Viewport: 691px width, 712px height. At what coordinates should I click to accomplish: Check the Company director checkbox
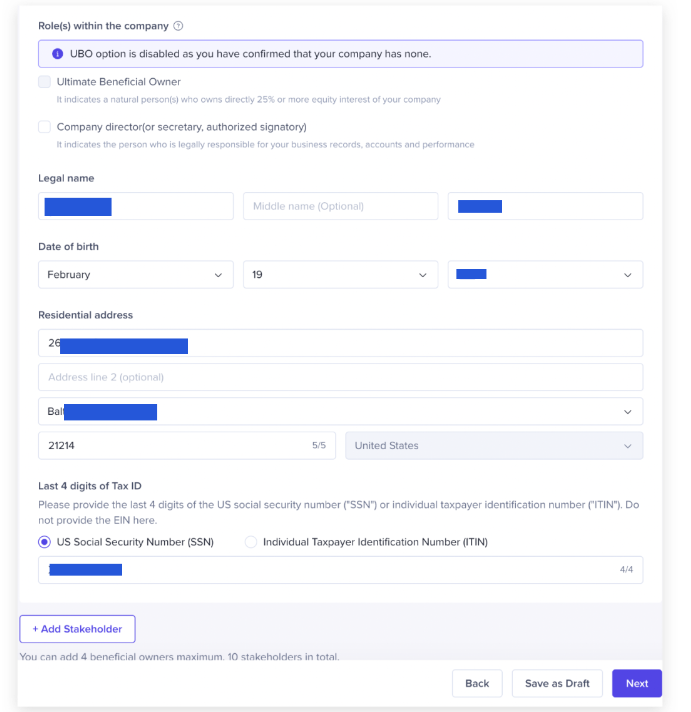pos(44,127)
